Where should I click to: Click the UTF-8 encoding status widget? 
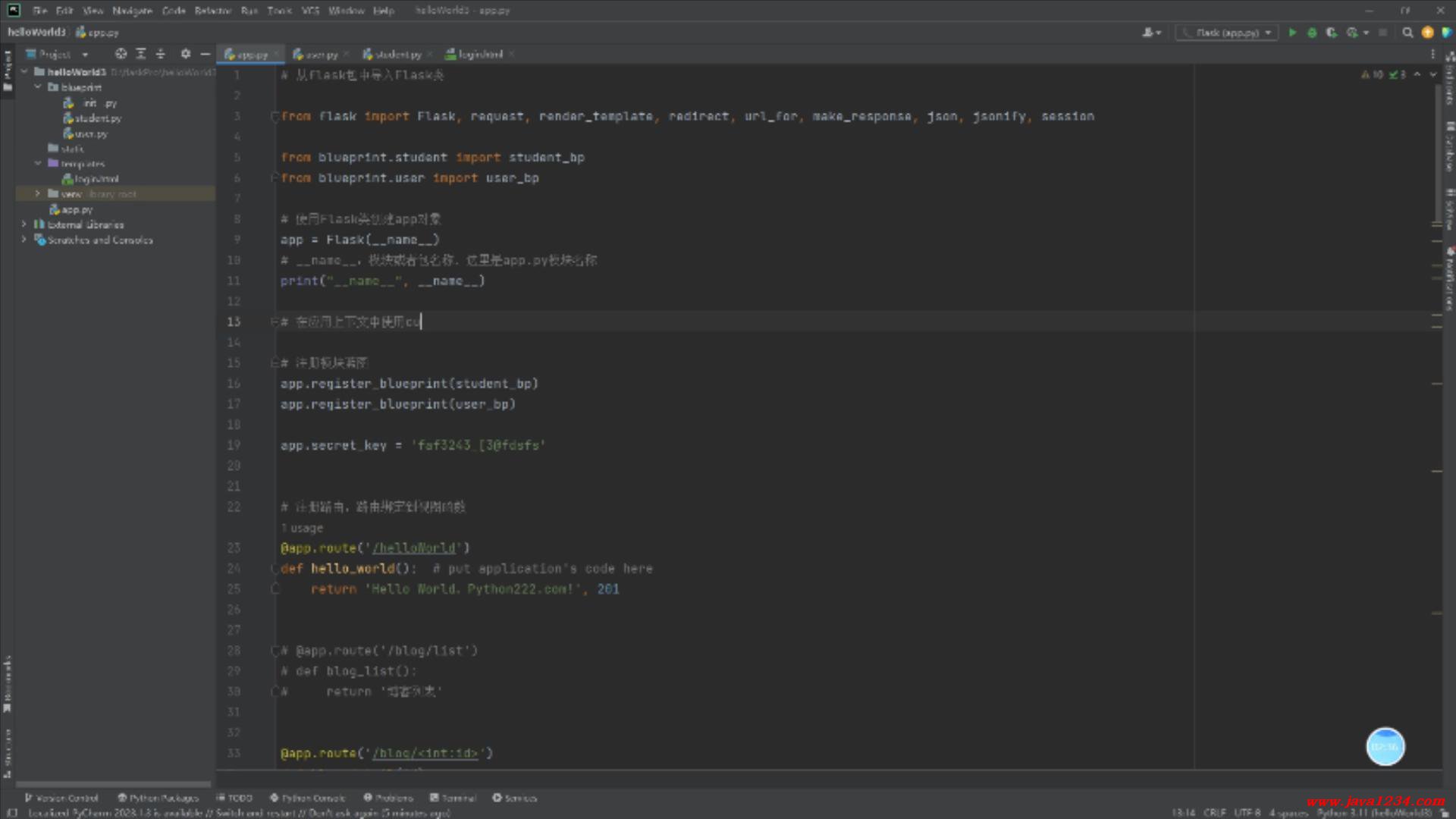point(1247,813)
